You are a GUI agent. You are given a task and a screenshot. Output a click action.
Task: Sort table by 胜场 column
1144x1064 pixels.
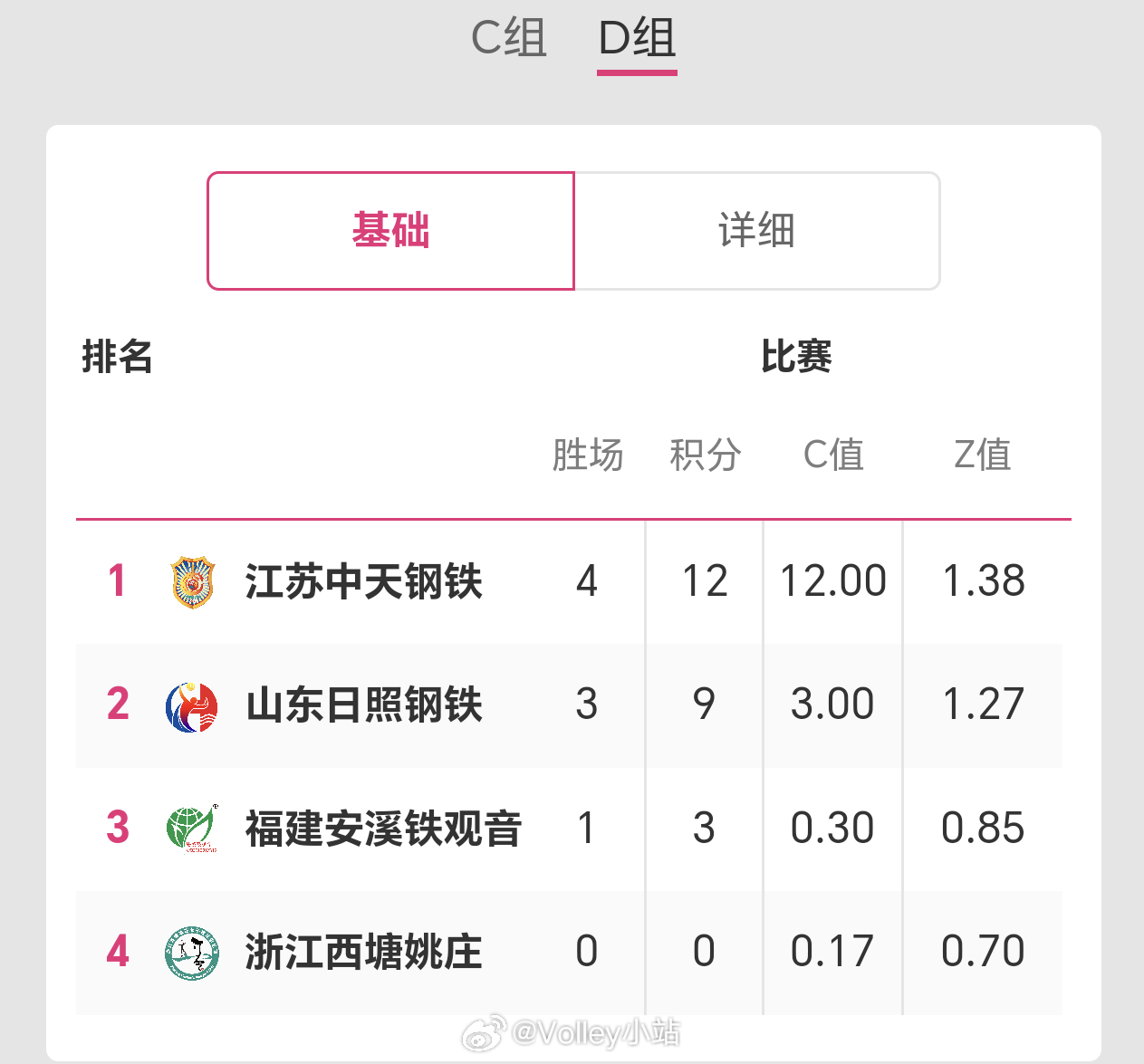[x=588, y=455]
